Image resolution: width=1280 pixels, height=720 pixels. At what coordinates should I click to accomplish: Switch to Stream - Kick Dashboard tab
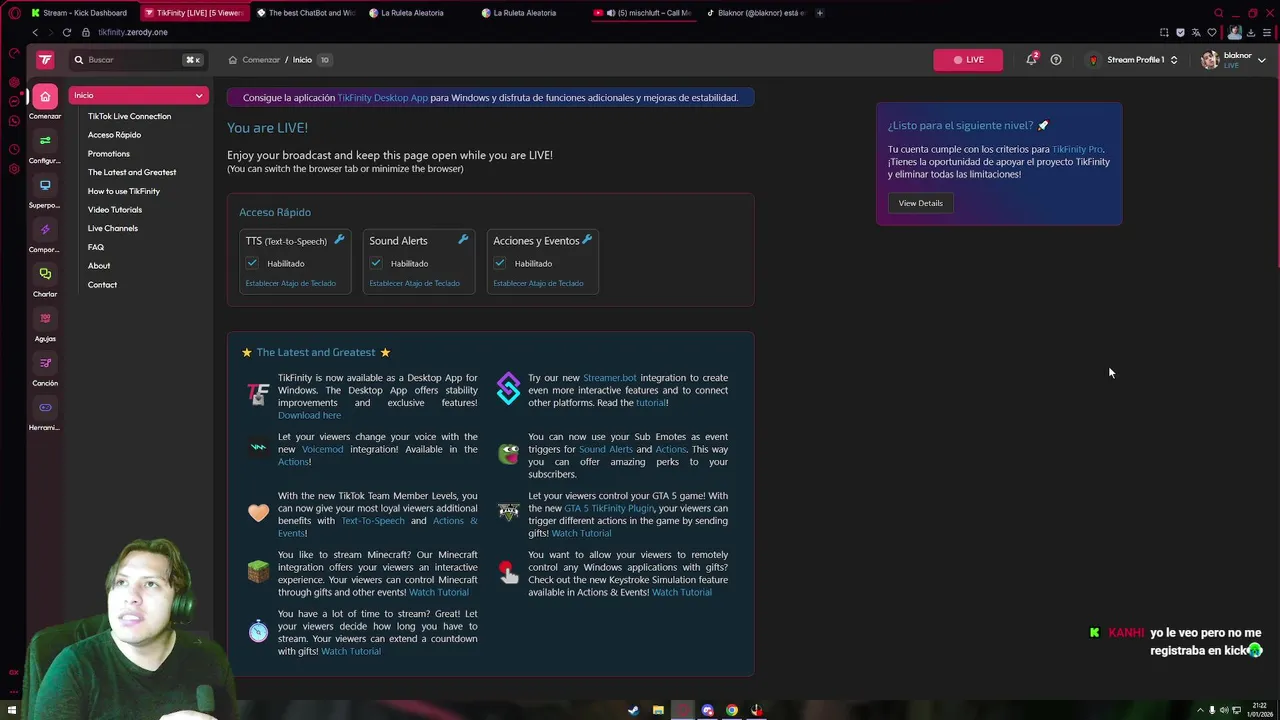tap(79, 13)
